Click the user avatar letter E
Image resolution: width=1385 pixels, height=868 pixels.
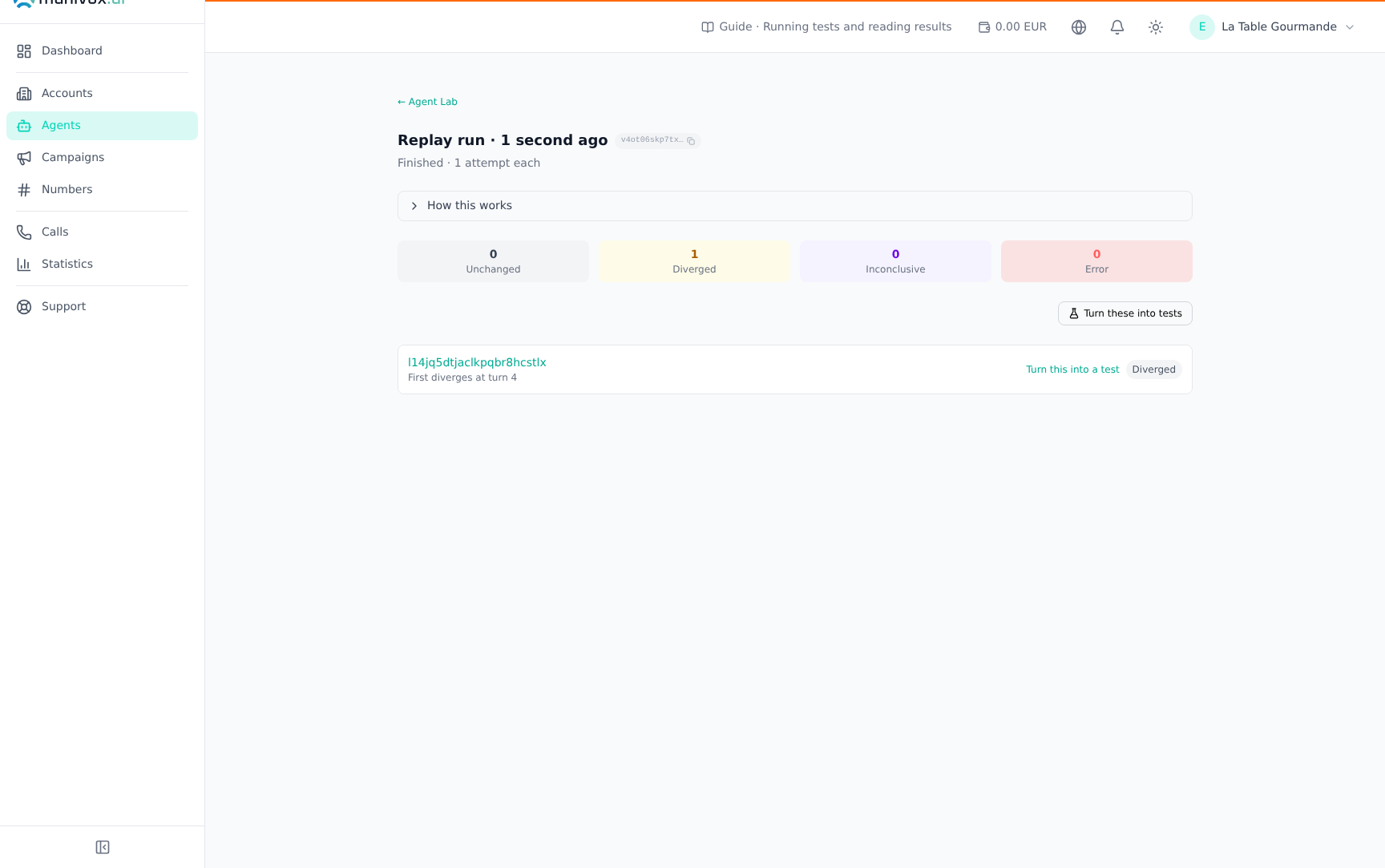[x=1202, y=27]
